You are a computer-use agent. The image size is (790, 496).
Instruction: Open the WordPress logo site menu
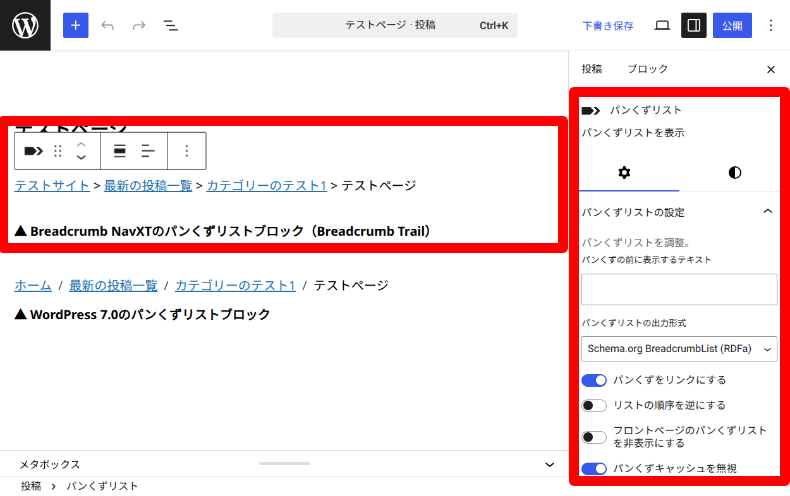(25, 25)
